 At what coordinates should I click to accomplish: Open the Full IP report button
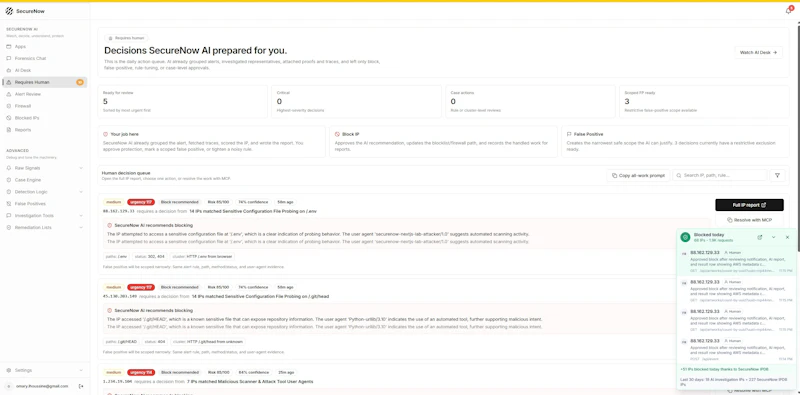(x=749, y=205)
